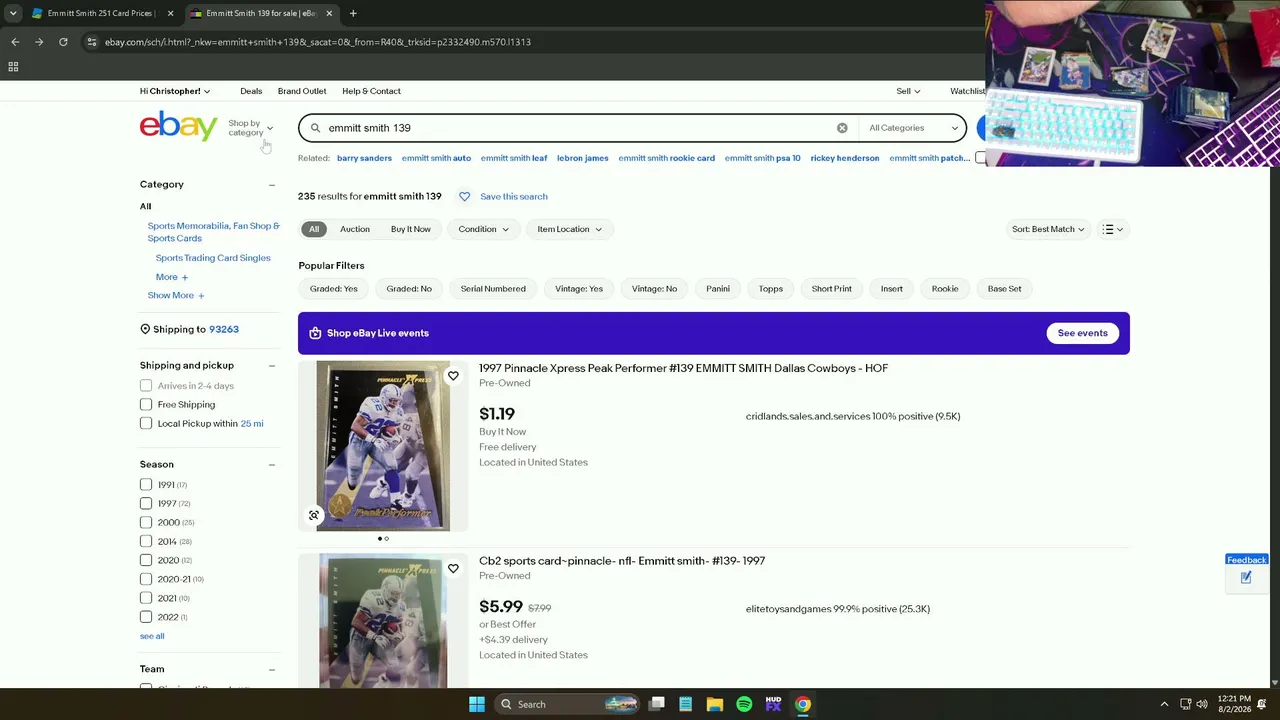This screenshot has width=1280, height=720.
Task: Click the See events button
Action: pos(1083,333)
